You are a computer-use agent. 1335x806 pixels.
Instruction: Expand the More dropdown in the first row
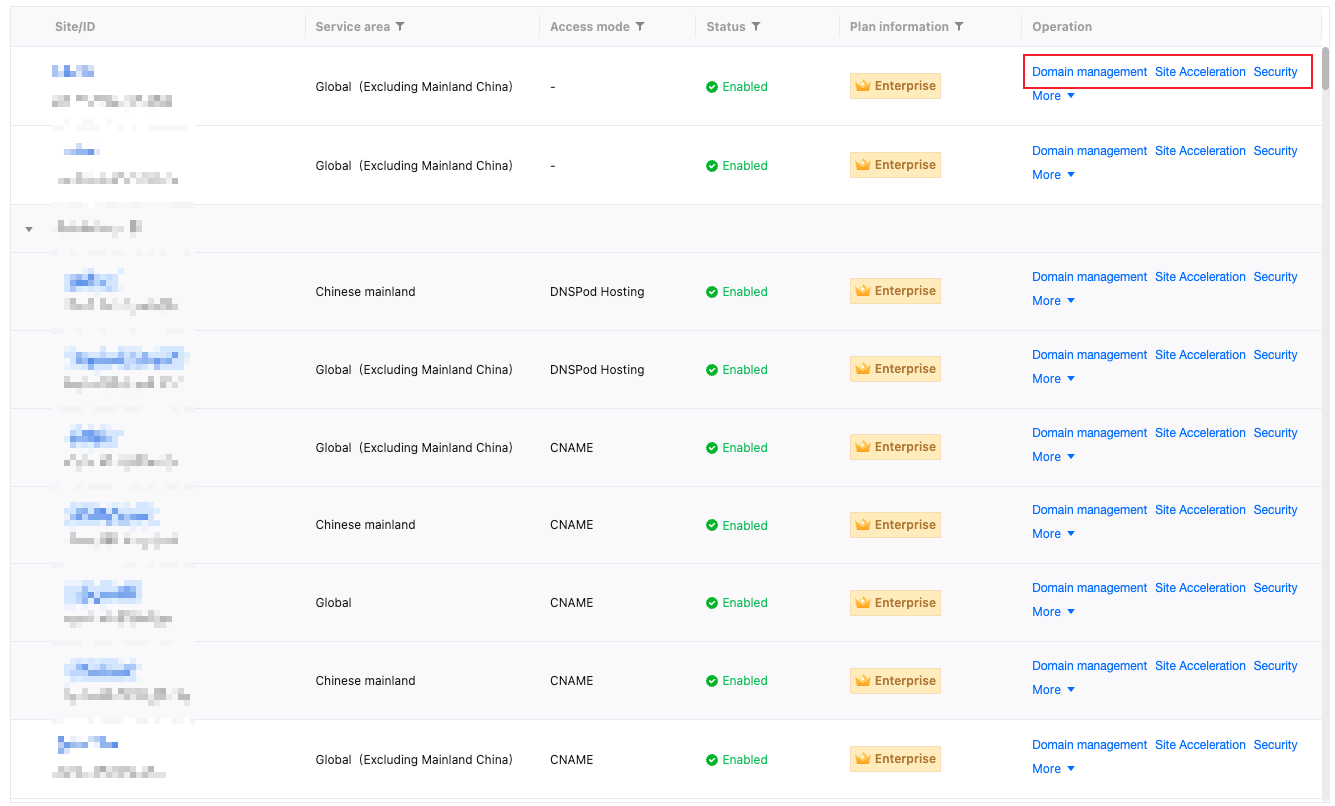pyautogui.click(x=1053, y=96)
